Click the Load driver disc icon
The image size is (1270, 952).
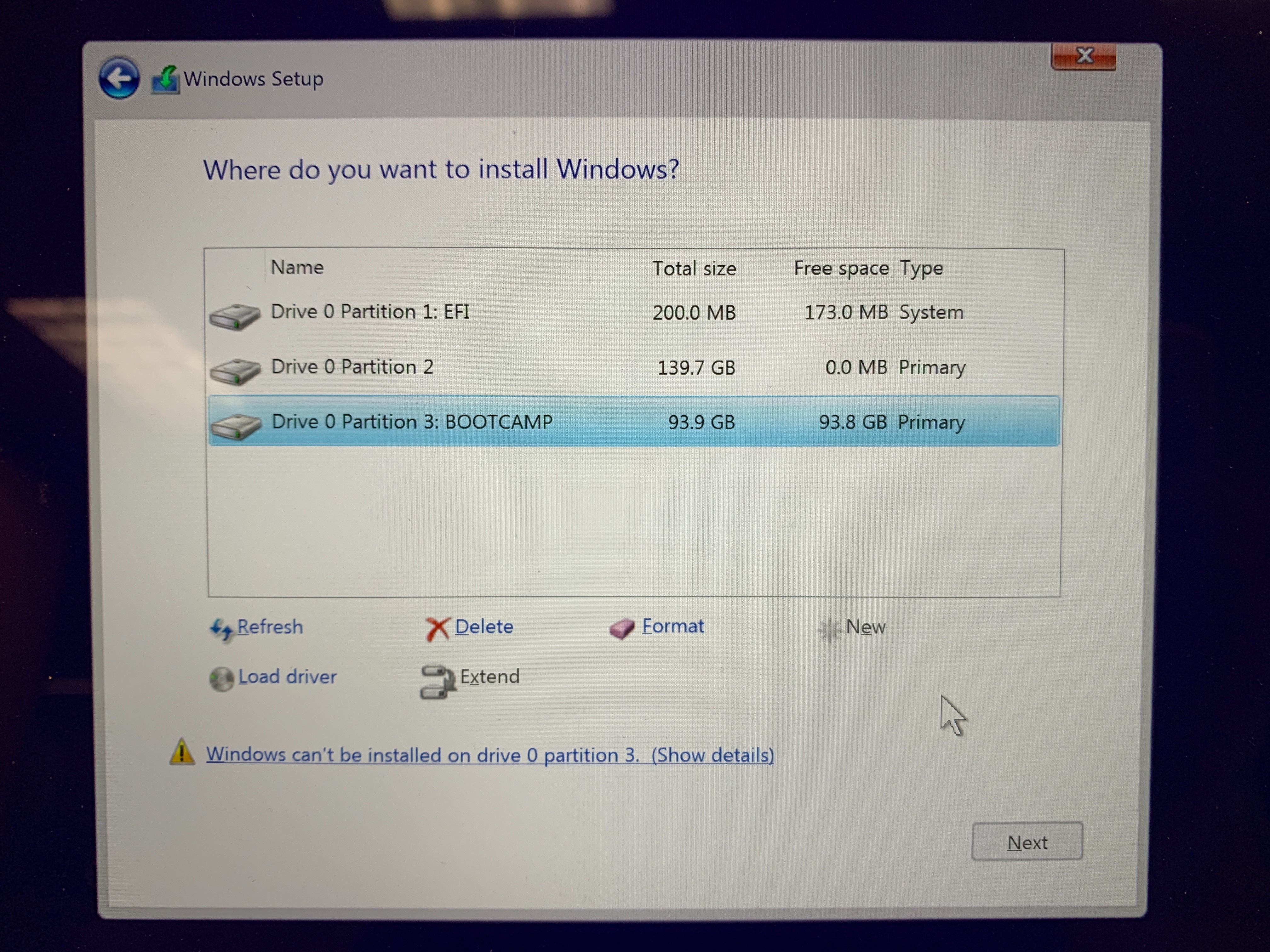221,679
